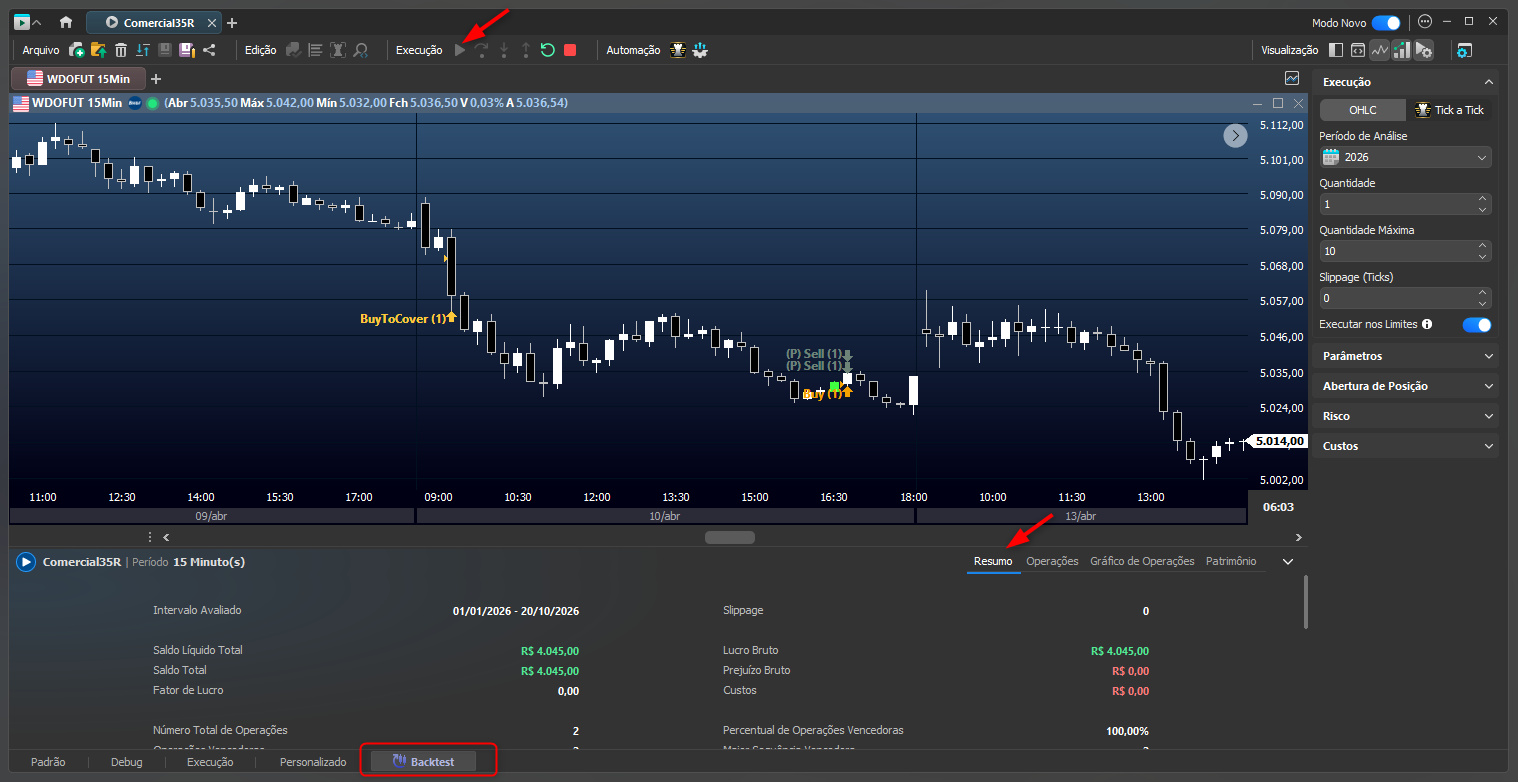Switch to the Operações tab
This screenshot has width=1518, height=782.
pos(1052,562)
